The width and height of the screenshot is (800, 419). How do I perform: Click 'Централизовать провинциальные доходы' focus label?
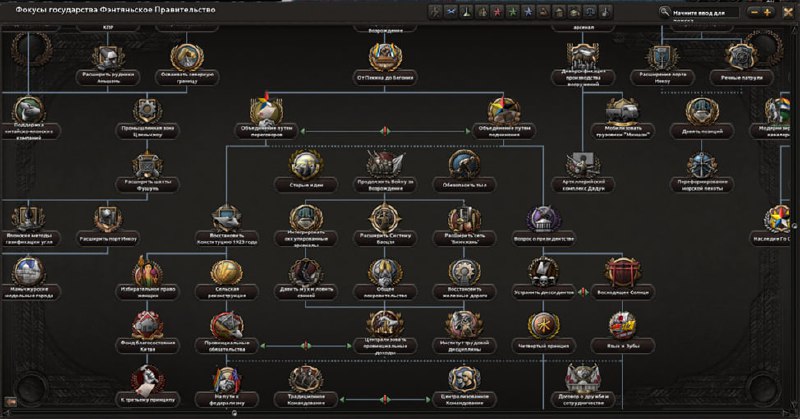[385, 346]
